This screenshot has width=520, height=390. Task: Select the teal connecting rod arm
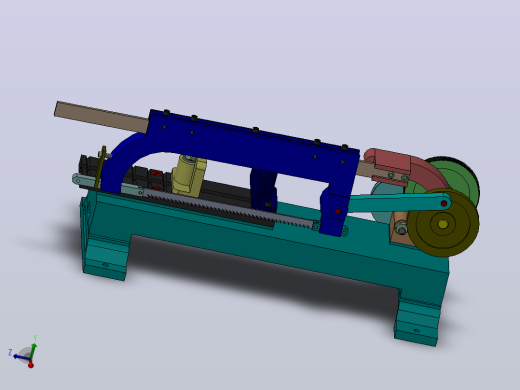(x=397, y=203)
